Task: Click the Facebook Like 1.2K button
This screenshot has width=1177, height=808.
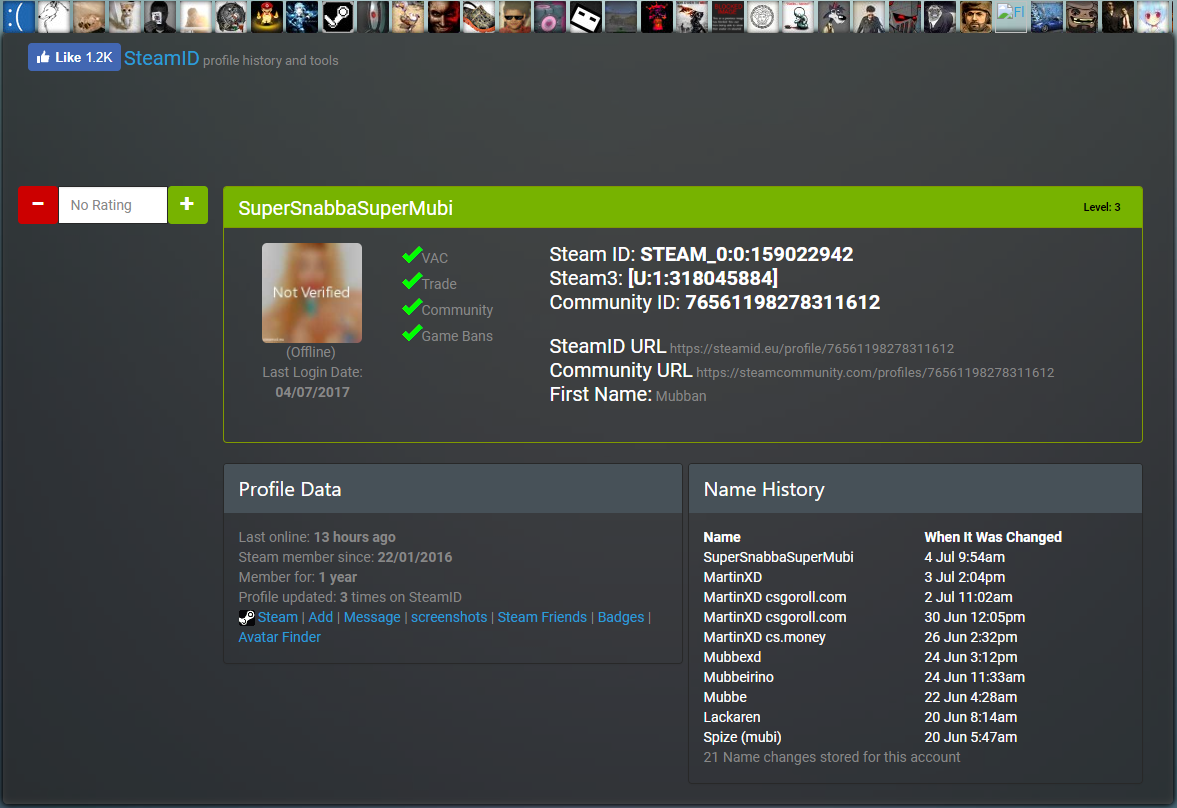Action: [x=74, y=57]
